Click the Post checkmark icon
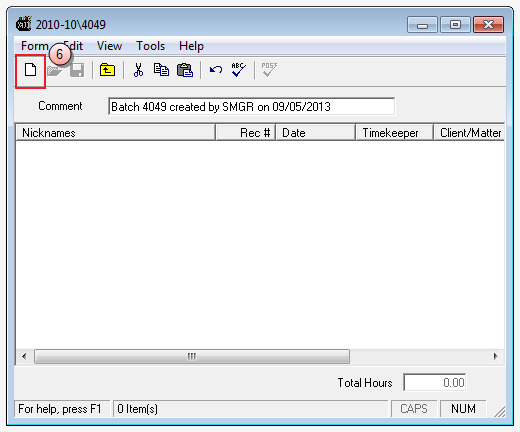 point(269,70)
